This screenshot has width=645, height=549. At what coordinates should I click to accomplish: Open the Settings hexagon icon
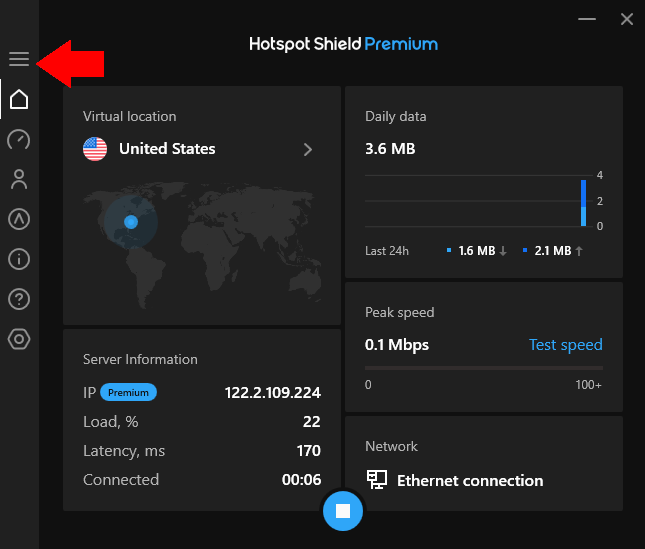coord(19,339)
